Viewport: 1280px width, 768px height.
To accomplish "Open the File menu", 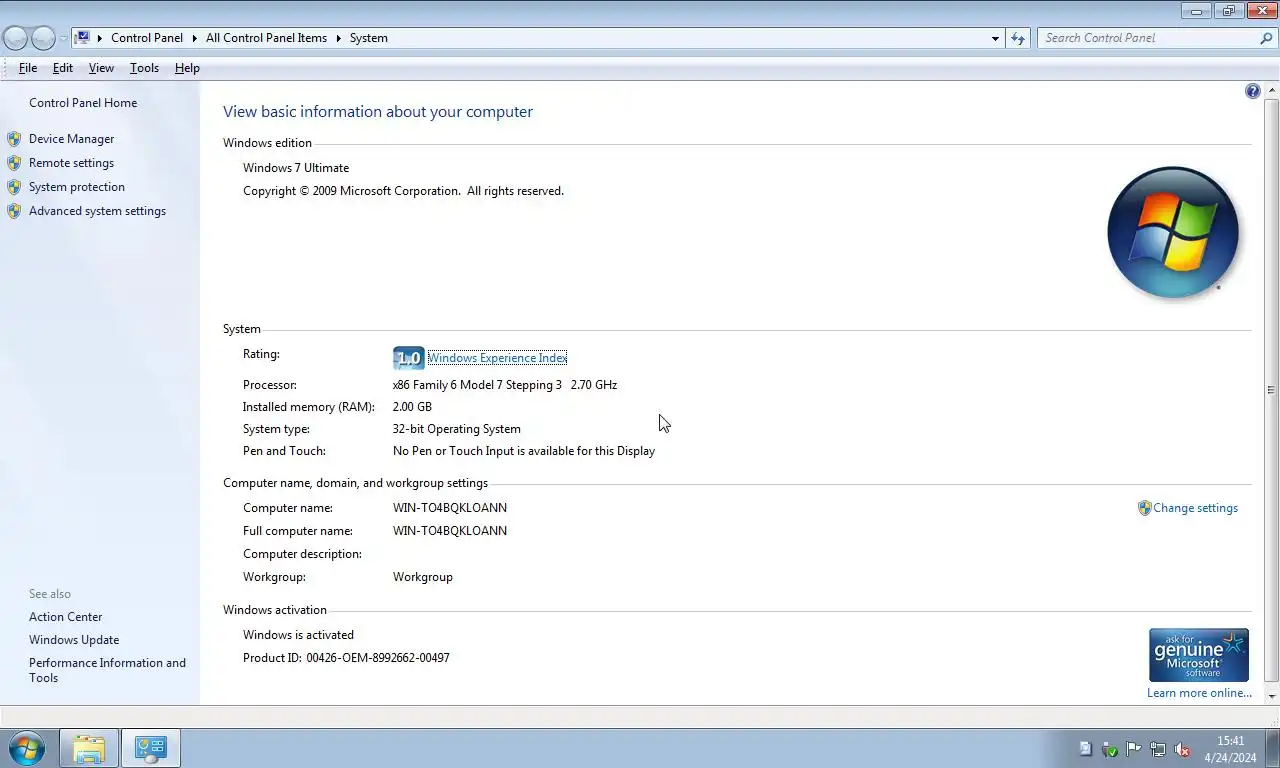I will [28, 68].
